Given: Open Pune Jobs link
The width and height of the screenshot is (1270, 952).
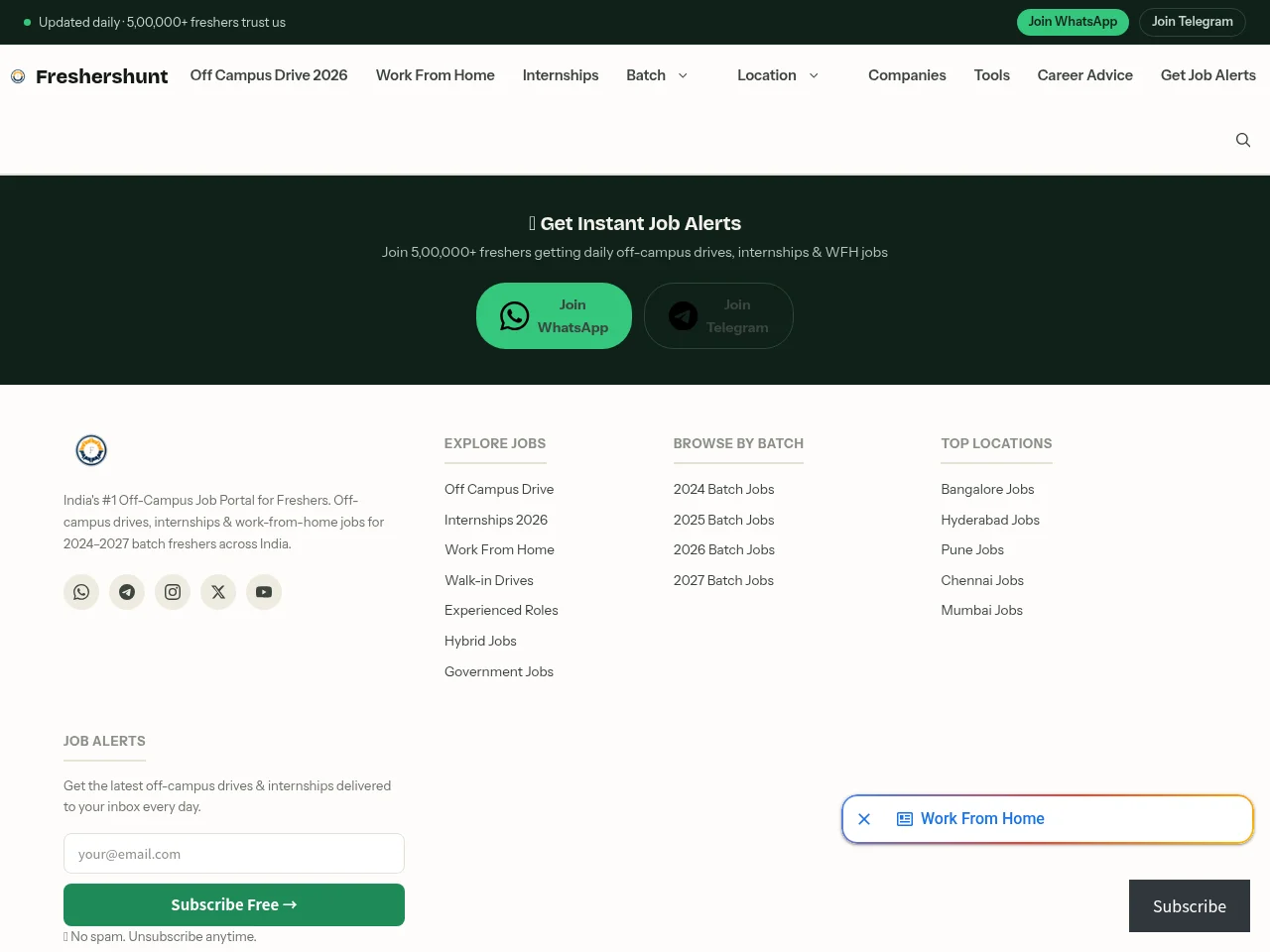Looking at the screenshot, I should click(x=972, y=549).
